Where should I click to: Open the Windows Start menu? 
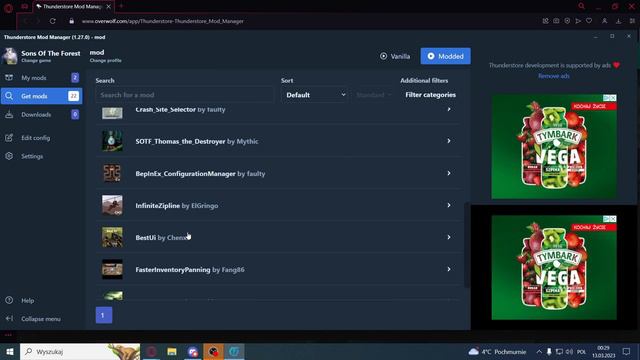click(x=10, y=351)
